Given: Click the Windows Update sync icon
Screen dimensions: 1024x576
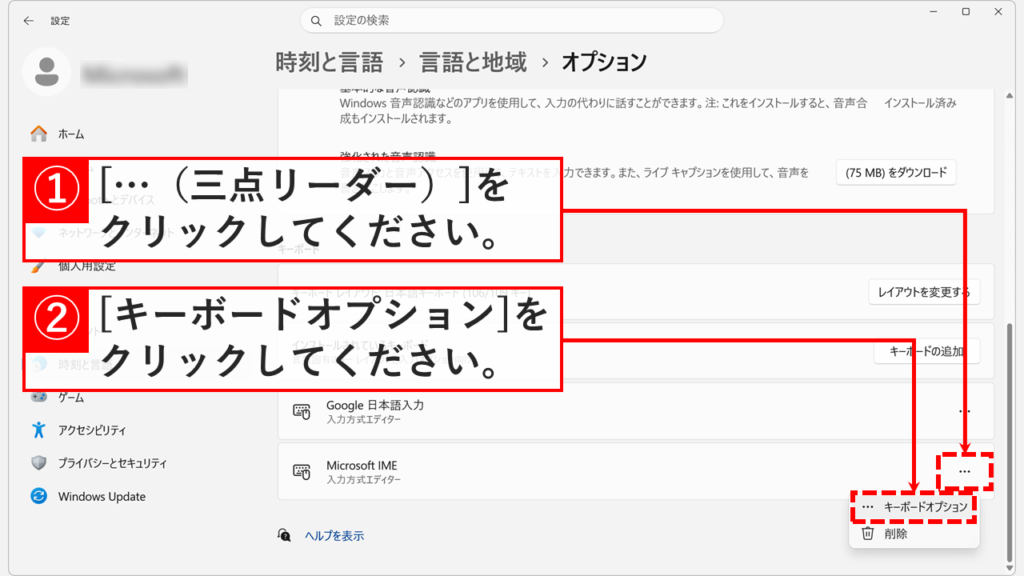Looking at the screenshot, I should click(39, 496).
